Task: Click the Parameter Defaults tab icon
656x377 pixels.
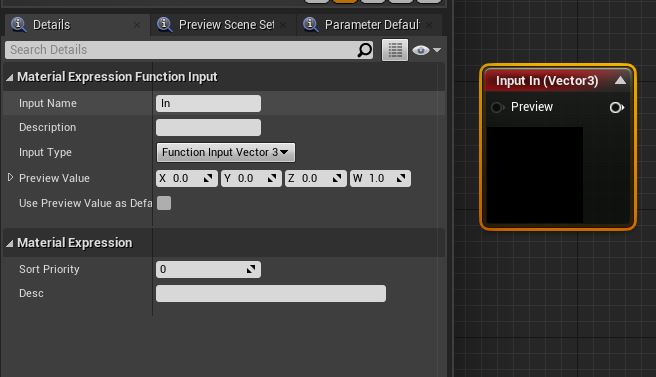Action: pyautogui.click(x=310, y=24)
